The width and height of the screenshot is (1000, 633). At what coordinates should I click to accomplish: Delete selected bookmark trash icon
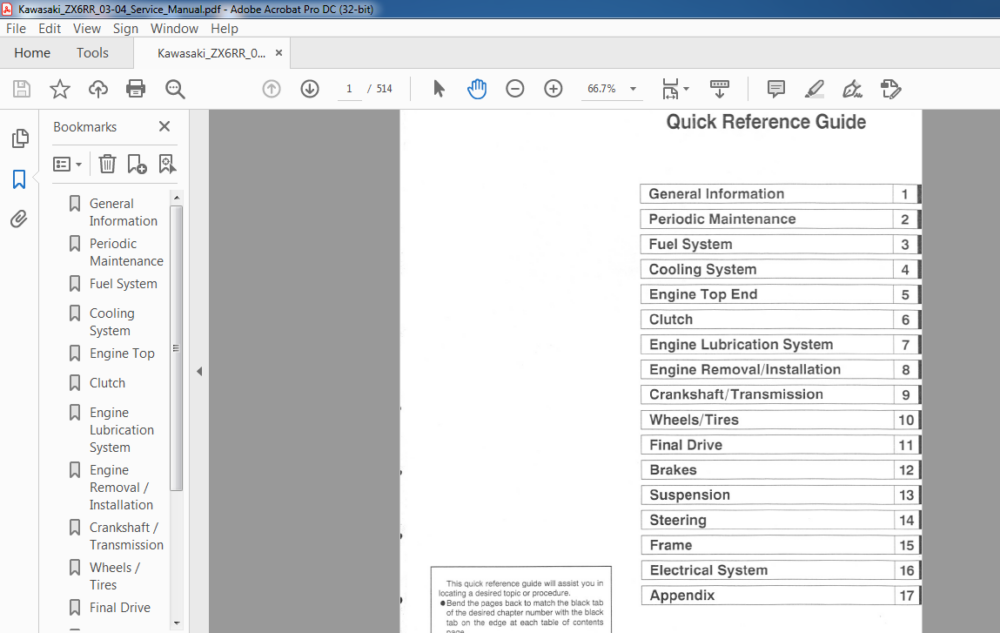(107, 164)
